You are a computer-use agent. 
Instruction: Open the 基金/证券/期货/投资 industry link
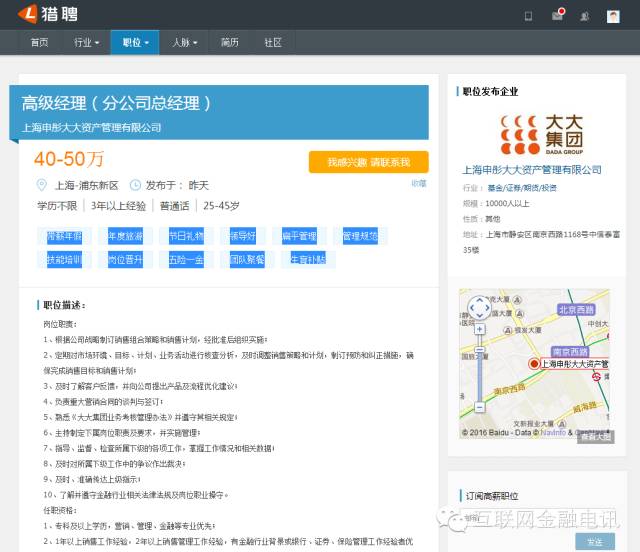click(522, 188)
